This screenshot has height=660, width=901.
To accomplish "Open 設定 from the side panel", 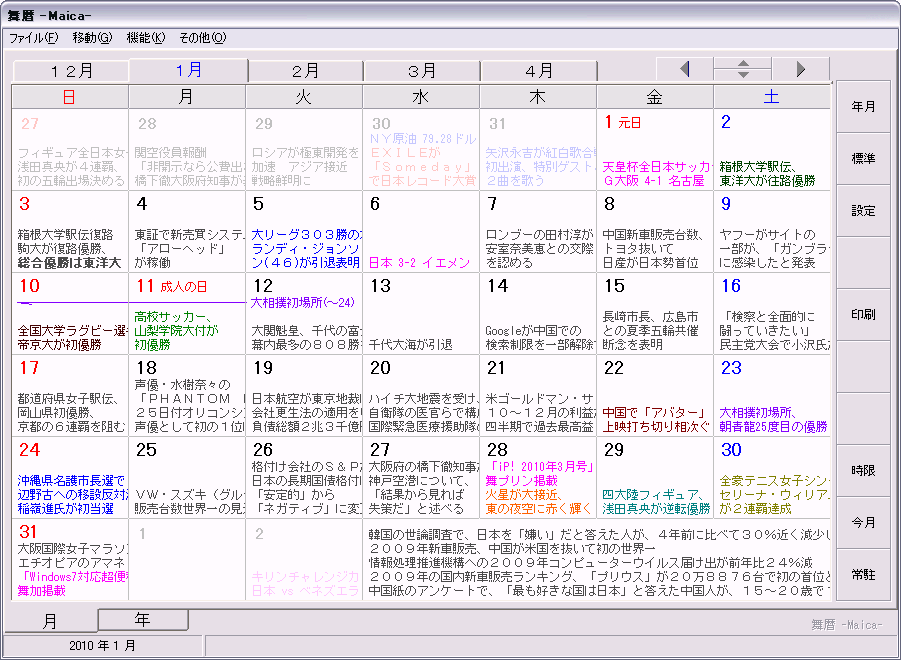I will (x=863, y=211).
